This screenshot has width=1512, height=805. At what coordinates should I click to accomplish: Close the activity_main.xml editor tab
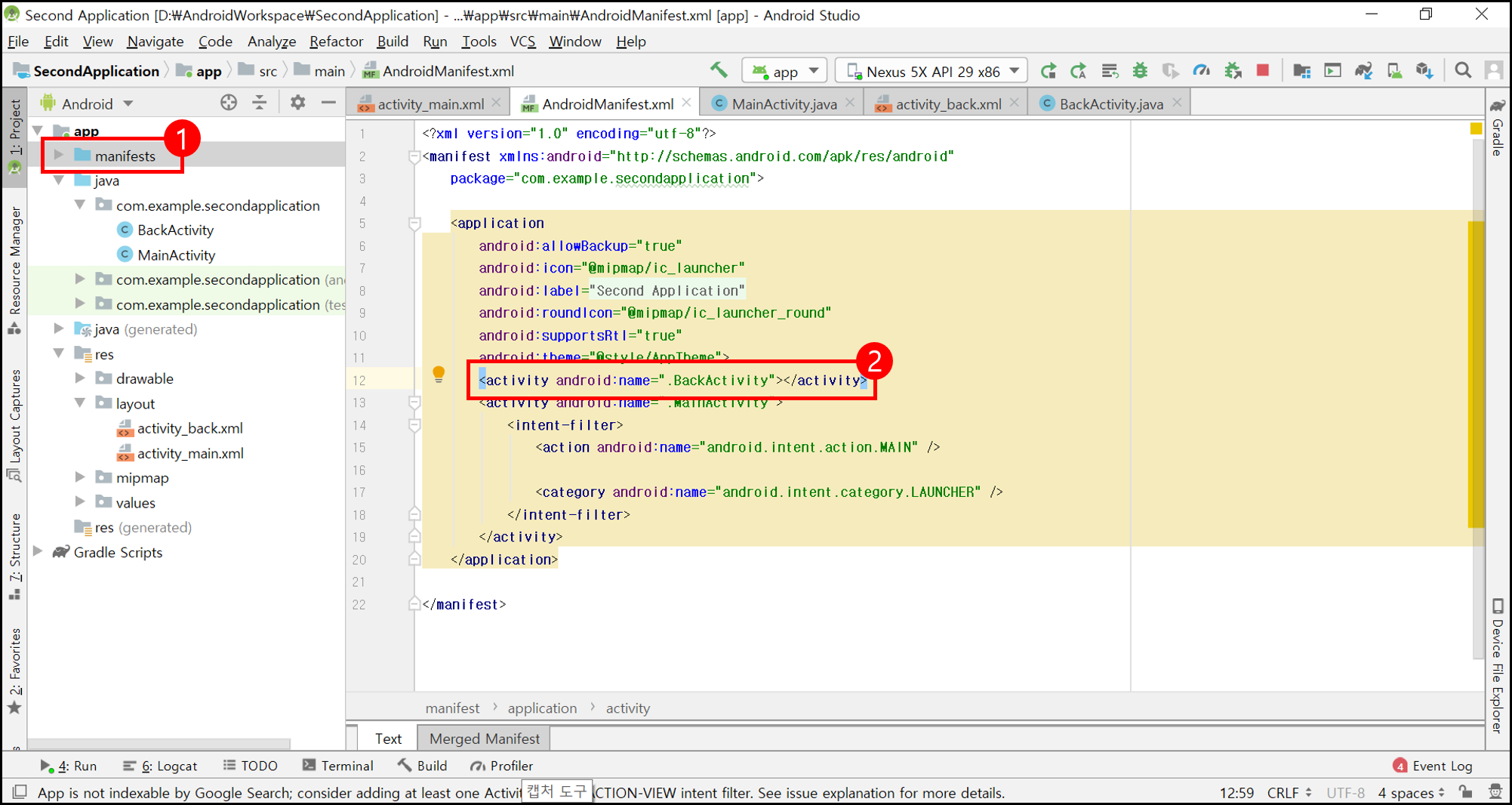pyautogui.click(x=496, y=103)
